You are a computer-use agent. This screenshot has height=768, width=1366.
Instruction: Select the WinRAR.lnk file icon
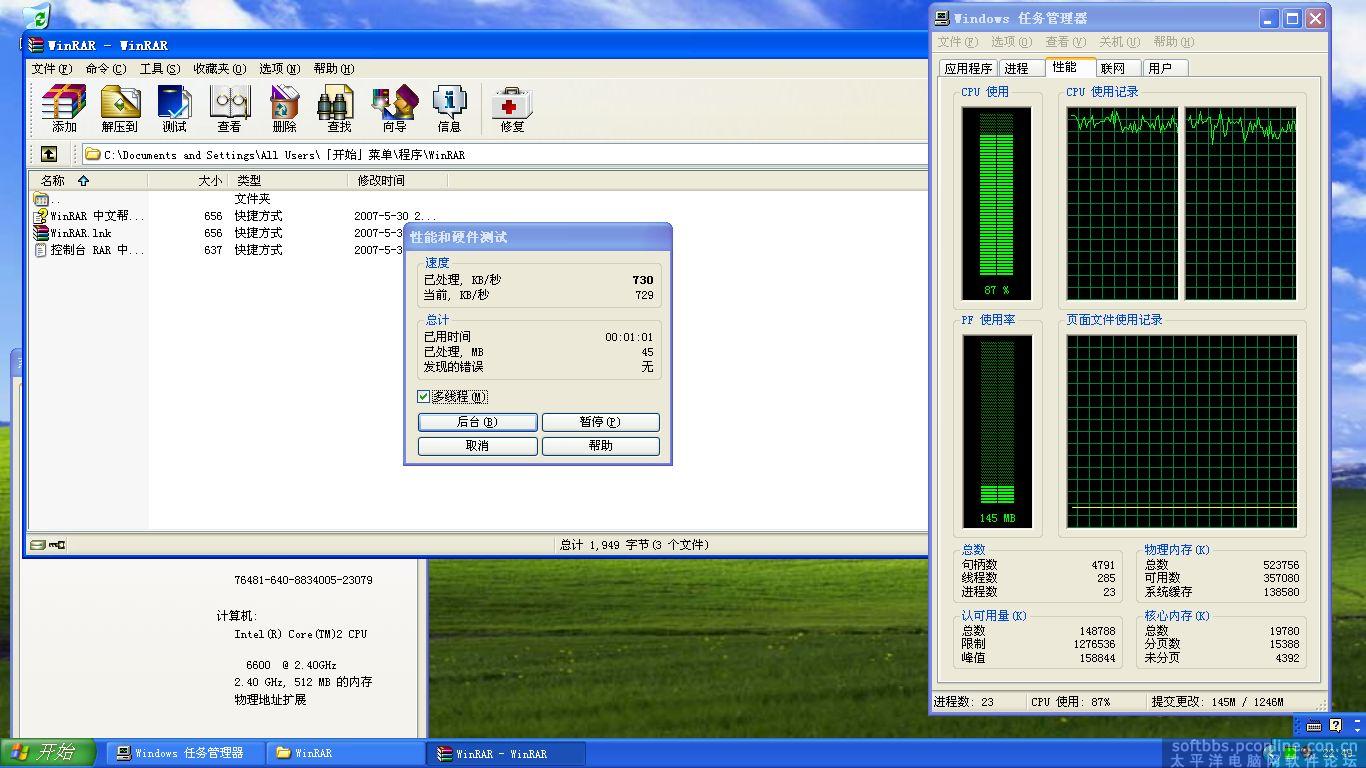point(41,233)
